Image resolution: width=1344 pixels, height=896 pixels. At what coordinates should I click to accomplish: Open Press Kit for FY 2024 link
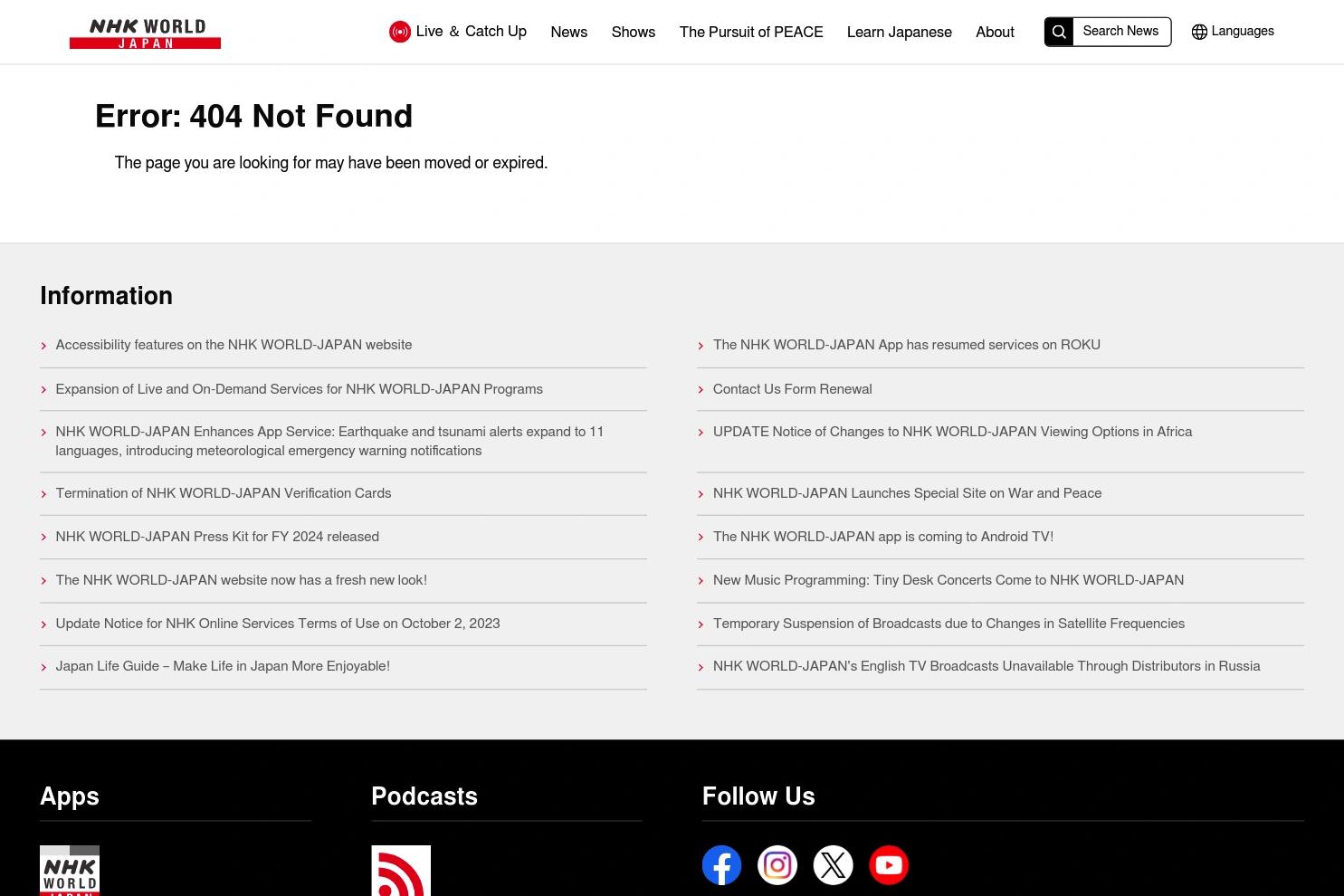coord(217,537)
